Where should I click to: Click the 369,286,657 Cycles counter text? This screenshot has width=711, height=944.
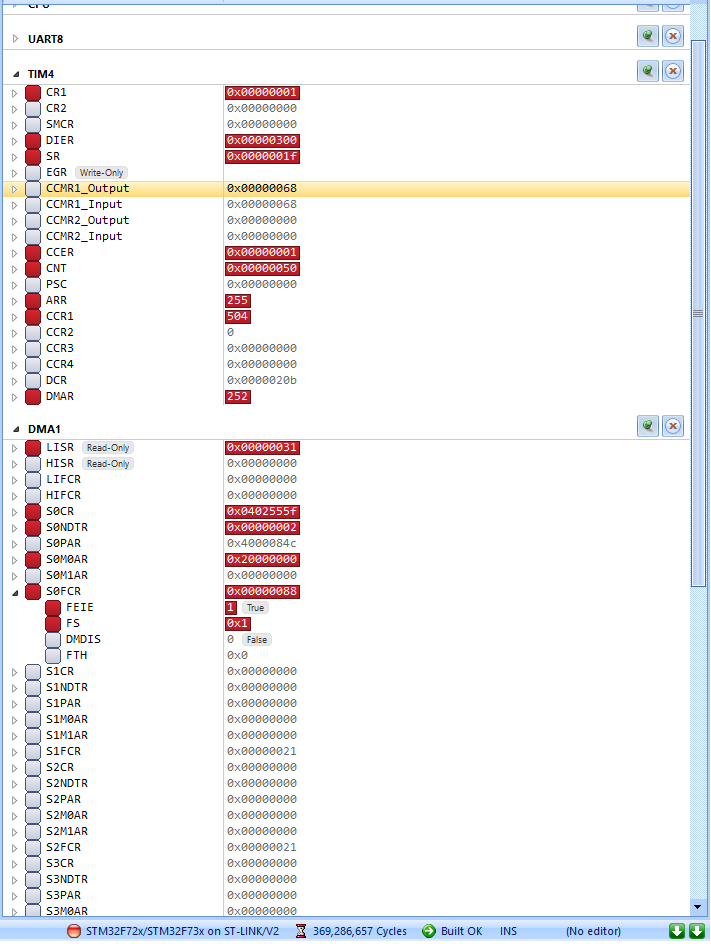[x=359, y=931]
